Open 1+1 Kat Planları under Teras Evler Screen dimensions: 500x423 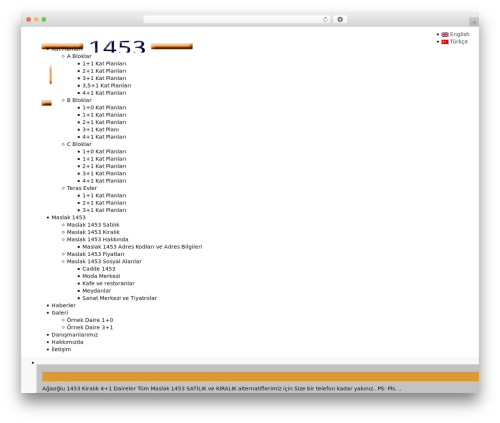pyautogui.click(x=104, y=196)
